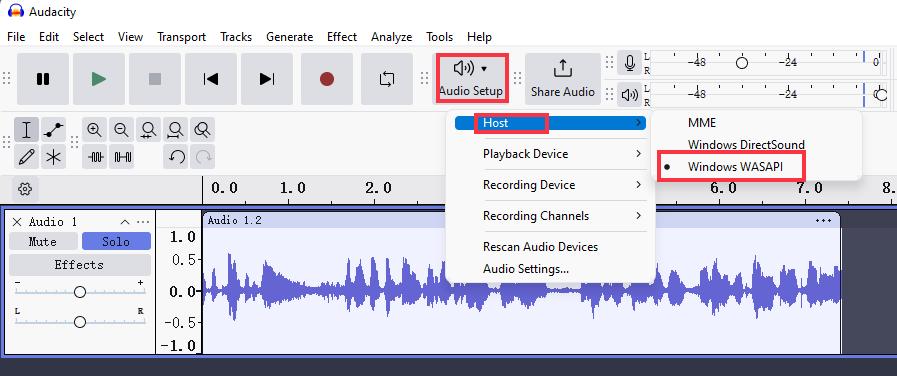The height and width of the screenshot is (376, 897).
Task: Click the Audio 1.2 clip title
Action: click(235, 220)
